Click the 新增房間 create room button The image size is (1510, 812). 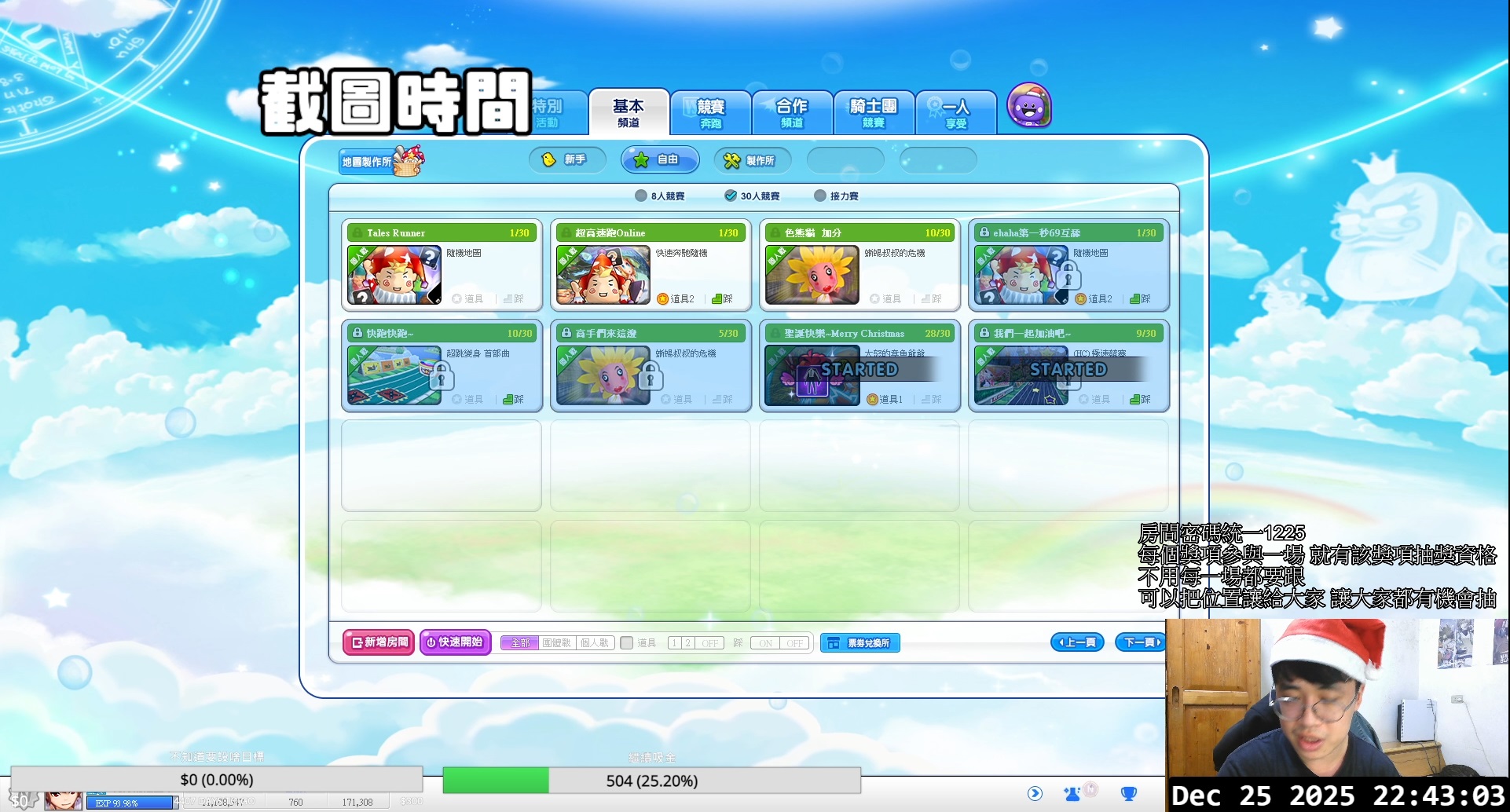379,642
